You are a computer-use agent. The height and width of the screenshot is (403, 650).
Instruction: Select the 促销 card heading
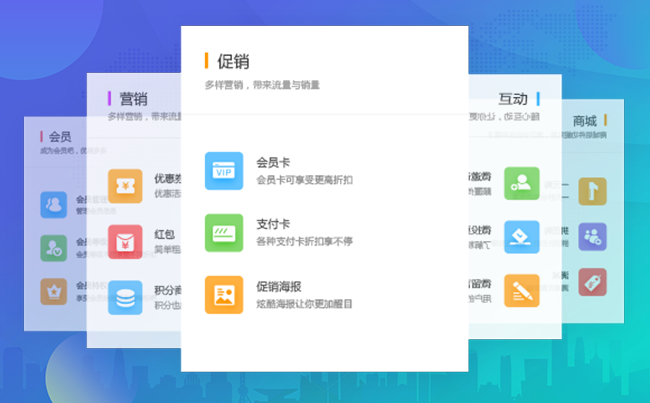point(233,61)
